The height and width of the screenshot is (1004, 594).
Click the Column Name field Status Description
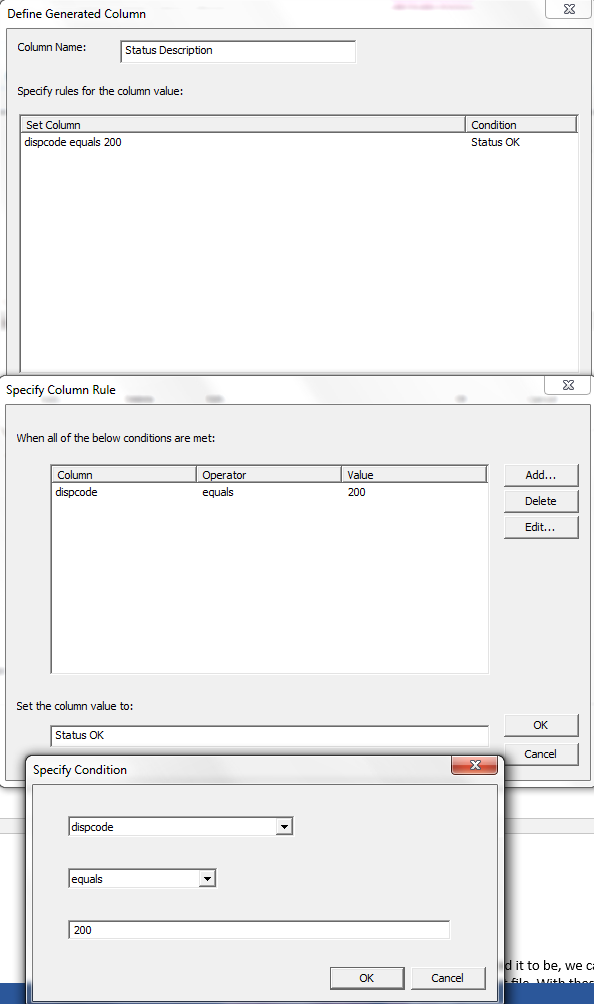pyautogui.click(x=238, y=51)
